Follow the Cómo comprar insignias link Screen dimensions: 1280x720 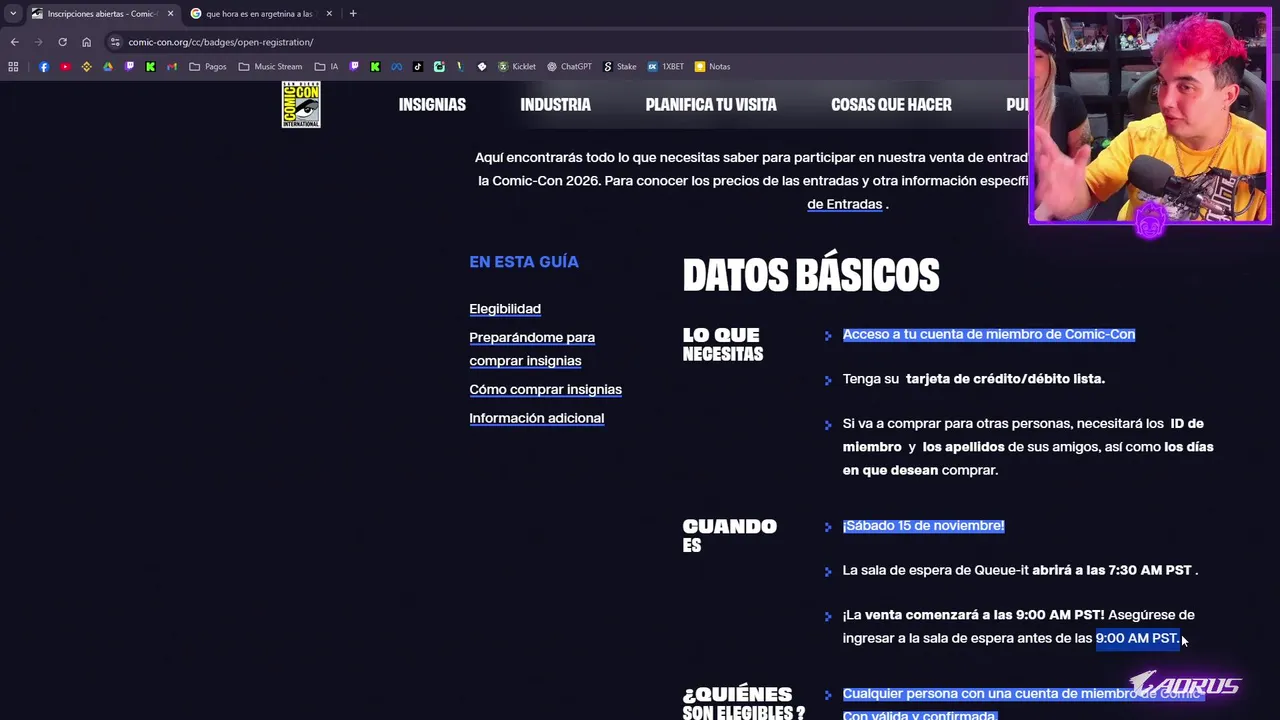(x=545, y=389)
